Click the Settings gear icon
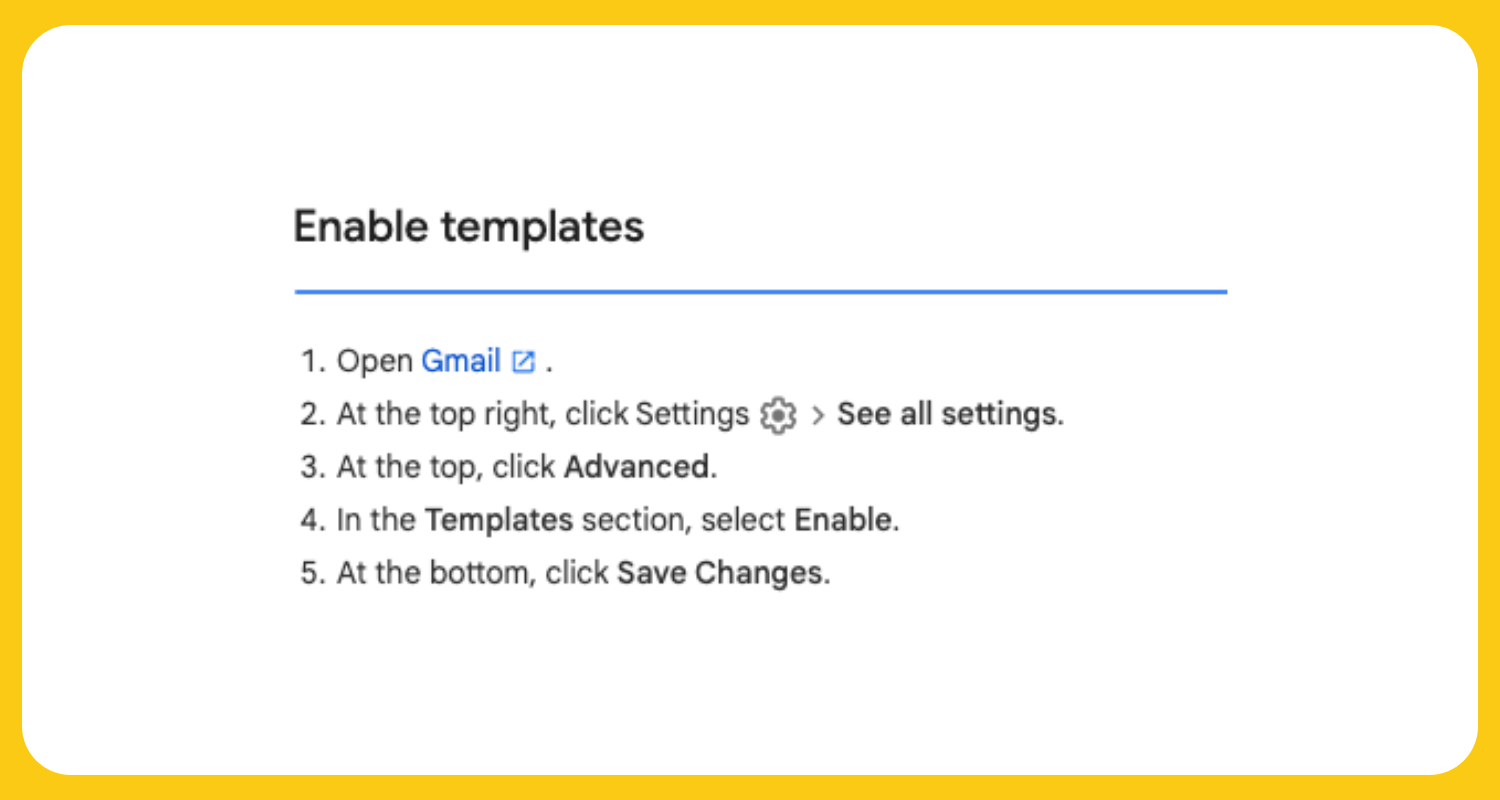This screenshot has height=800, width=1500. tap(778, 415)
